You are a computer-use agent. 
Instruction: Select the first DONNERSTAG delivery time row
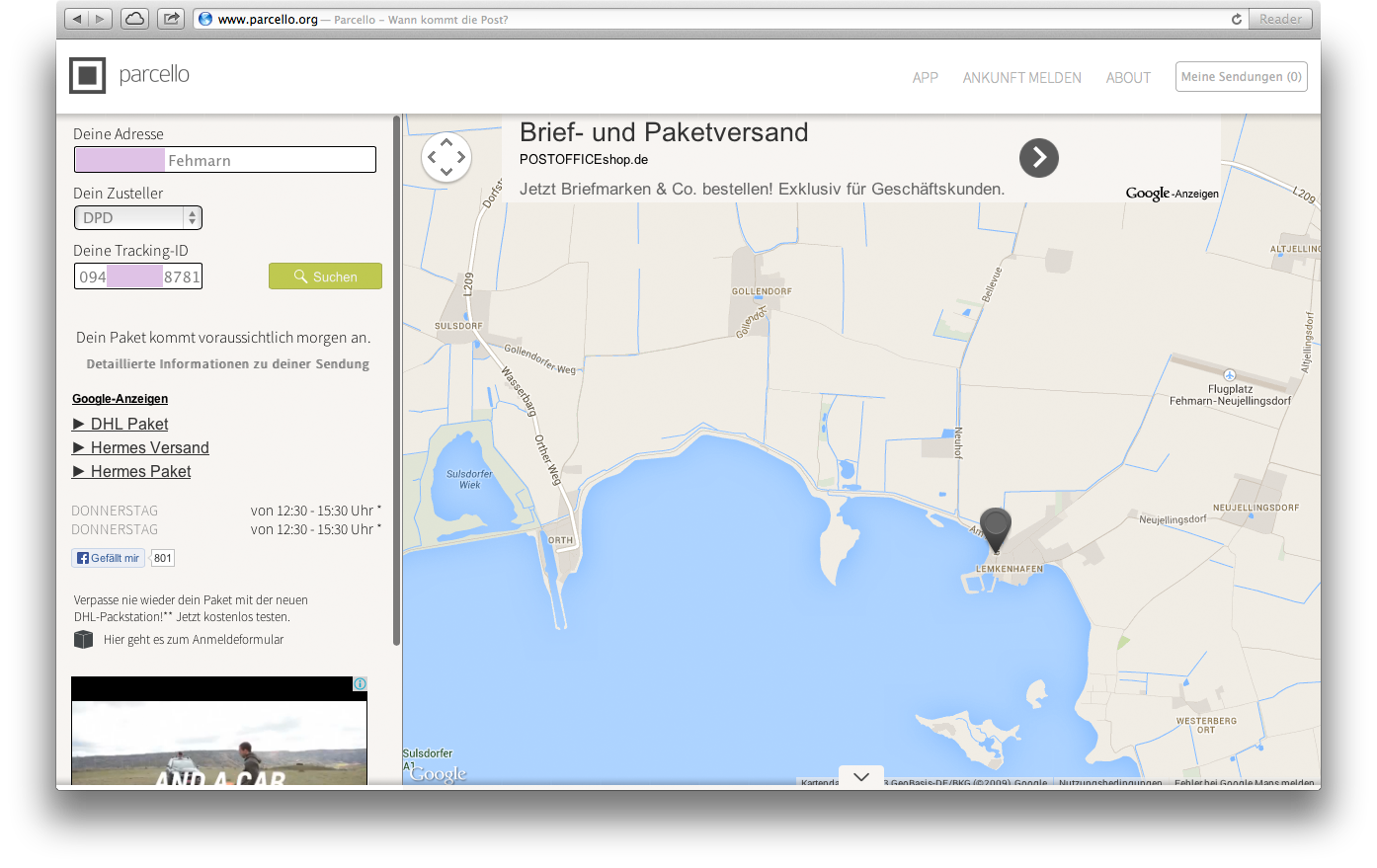[226, 511]
